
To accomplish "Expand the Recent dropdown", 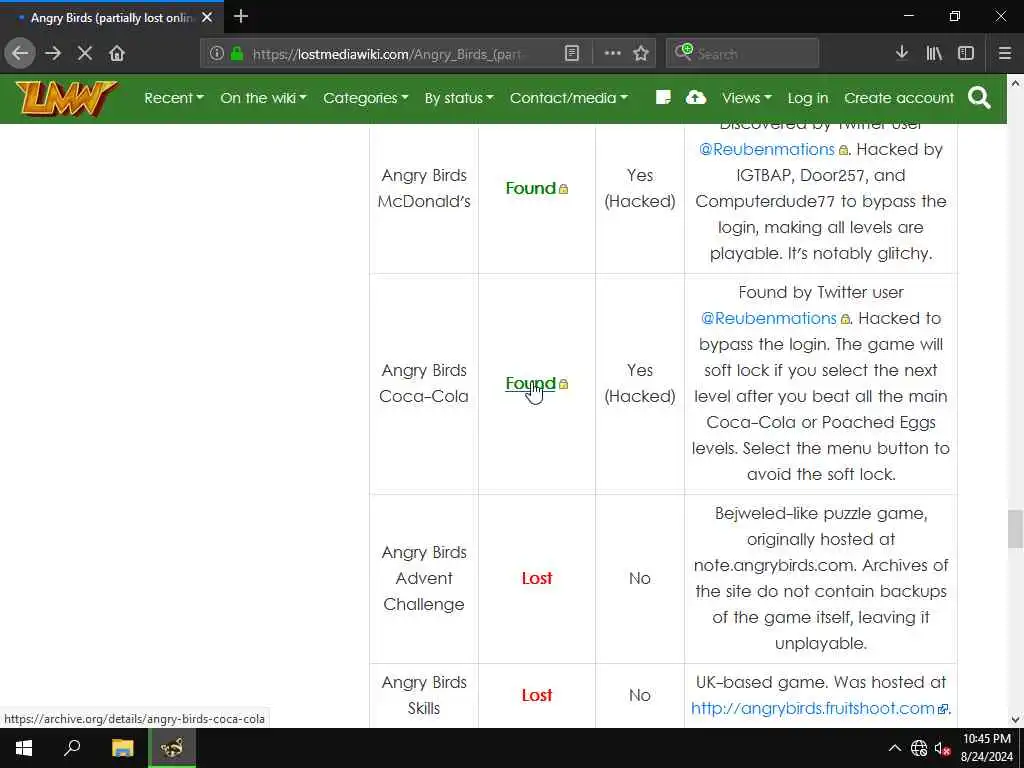I will [x=174, y=98].
